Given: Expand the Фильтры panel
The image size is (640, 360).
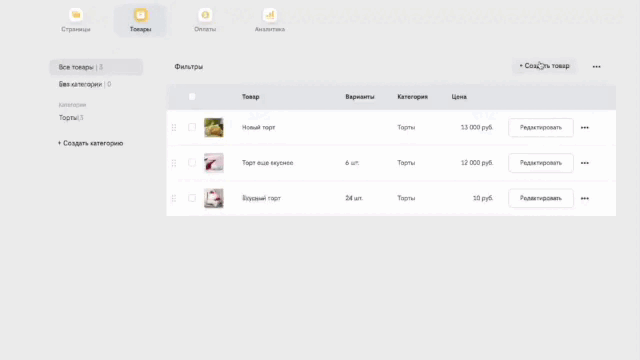Looking at the screenshot, I should [x=189, y=67].
